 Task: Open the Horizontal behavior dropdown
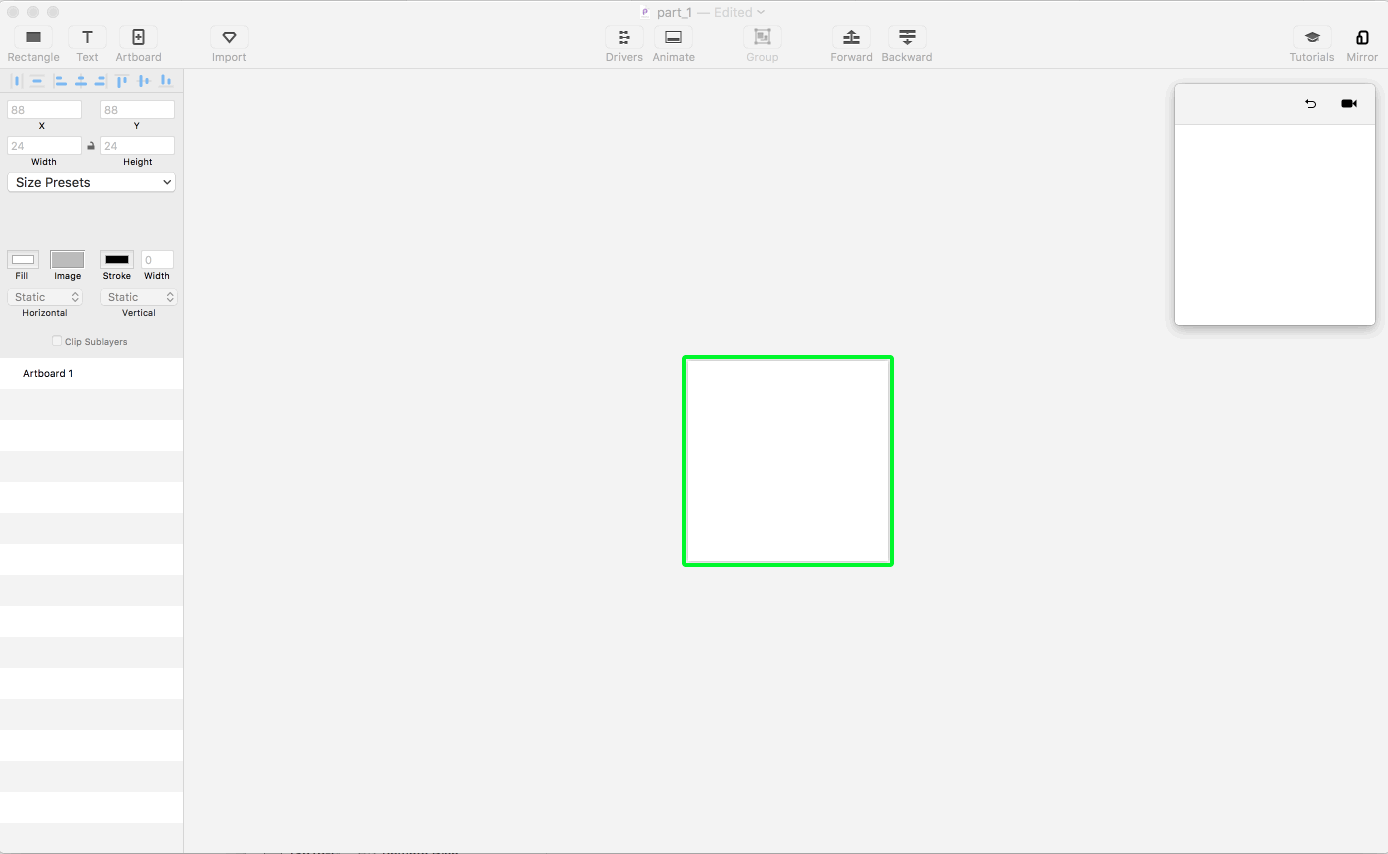pyautogui.click(x=44, y=296)
